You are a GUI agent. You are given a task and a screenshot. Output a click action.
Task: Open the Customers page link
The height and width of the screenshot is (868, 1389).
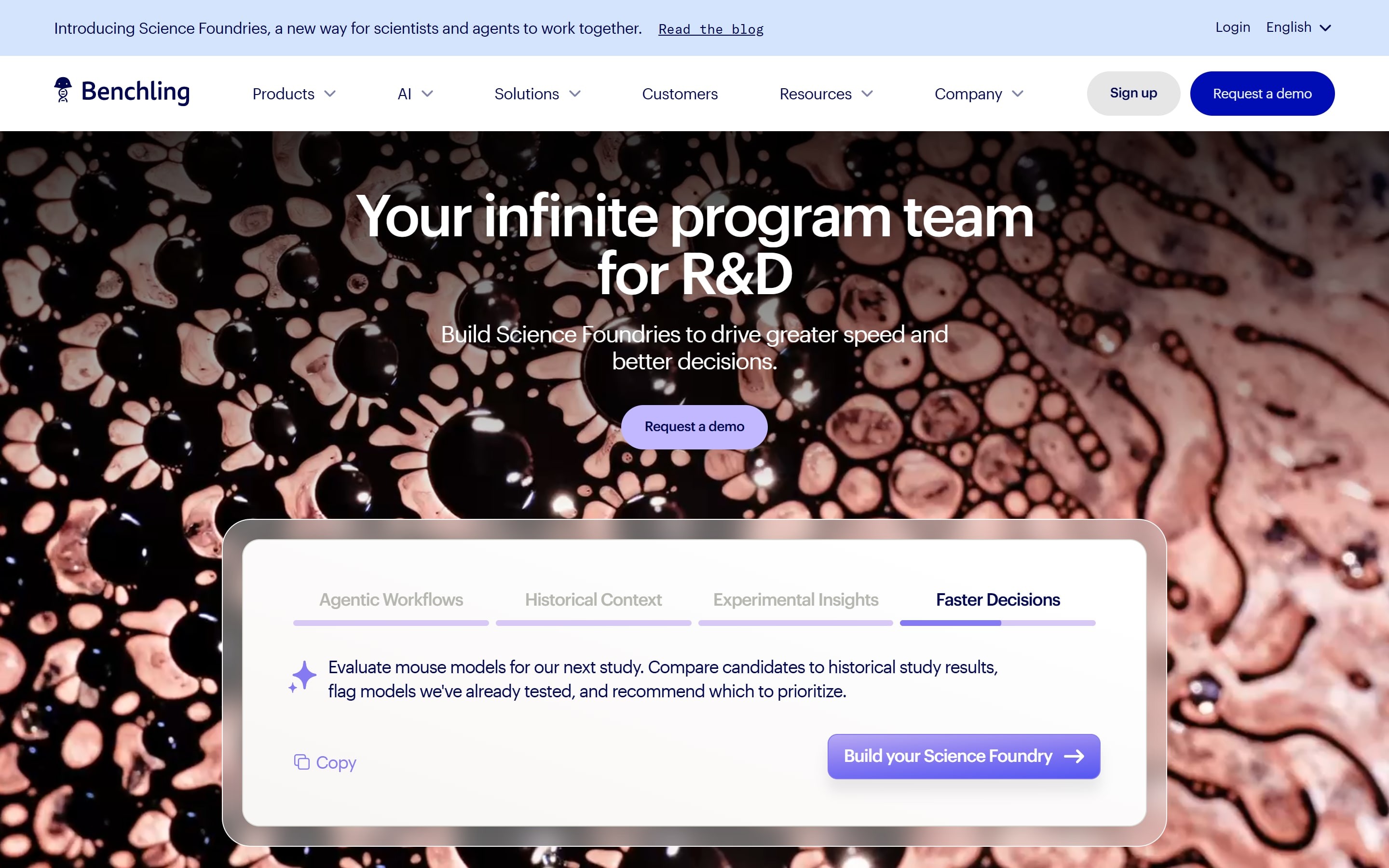[680, 94]
